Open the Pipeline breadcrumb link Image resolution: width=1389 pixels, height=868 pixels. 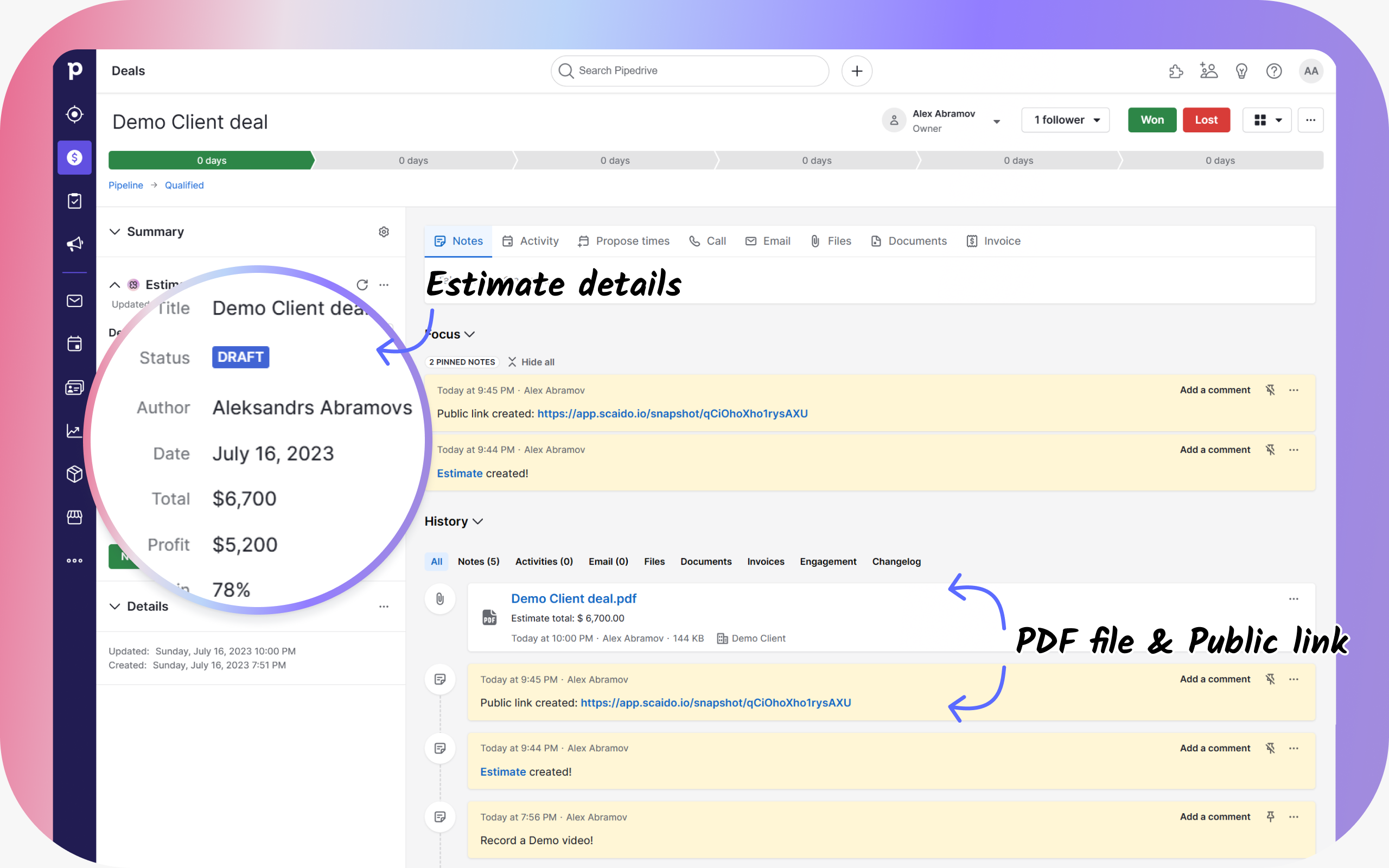click(126, 185)
